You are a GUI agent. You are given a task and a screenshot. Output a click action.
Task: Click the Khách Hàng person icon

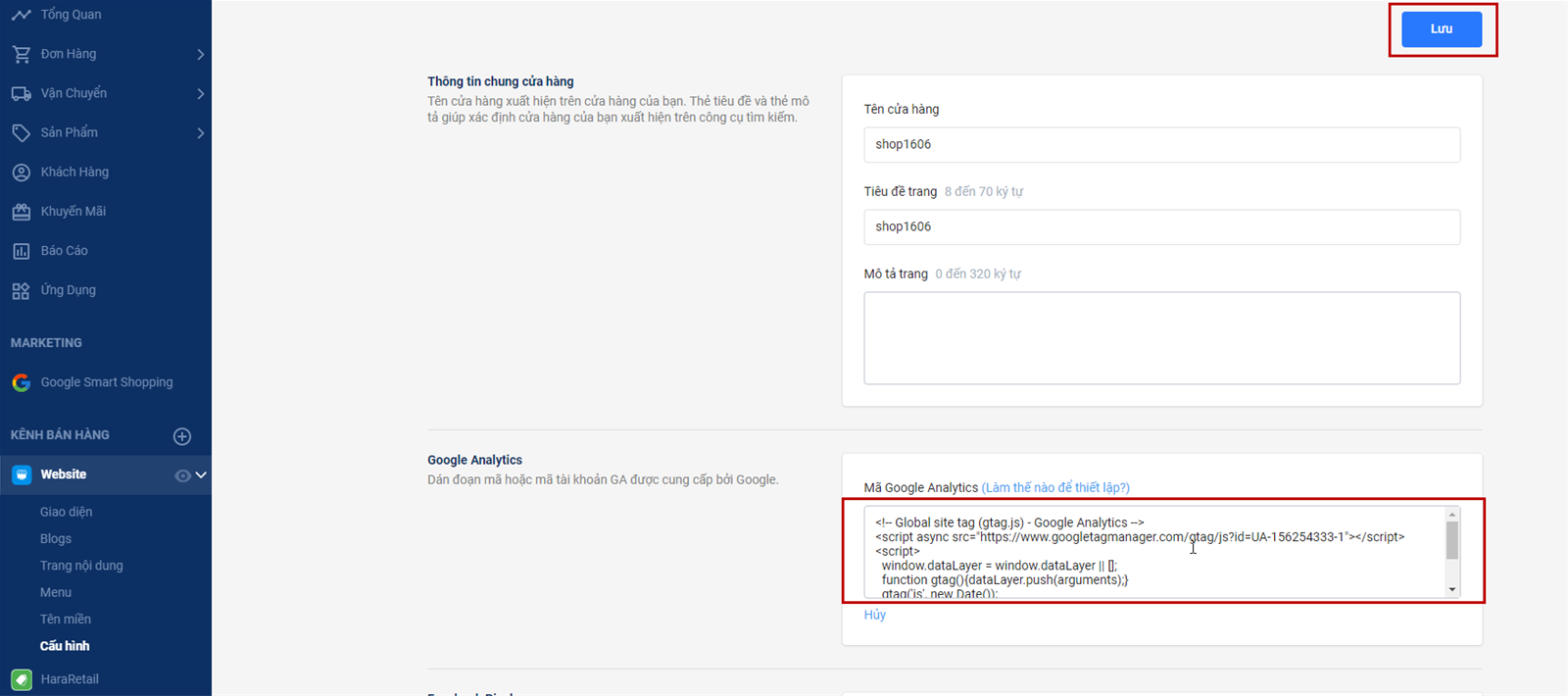21,172
